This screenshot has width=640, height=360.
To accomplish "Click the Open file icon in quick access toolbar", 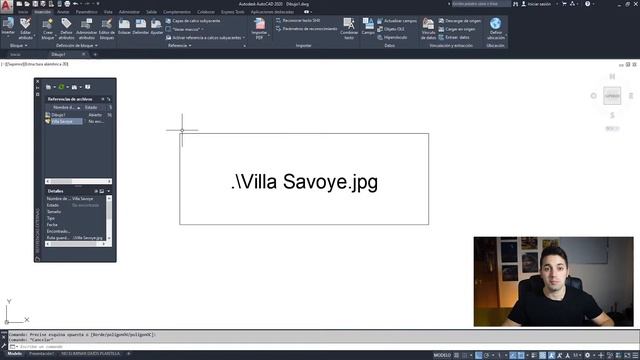I will (x=27, y=4).
